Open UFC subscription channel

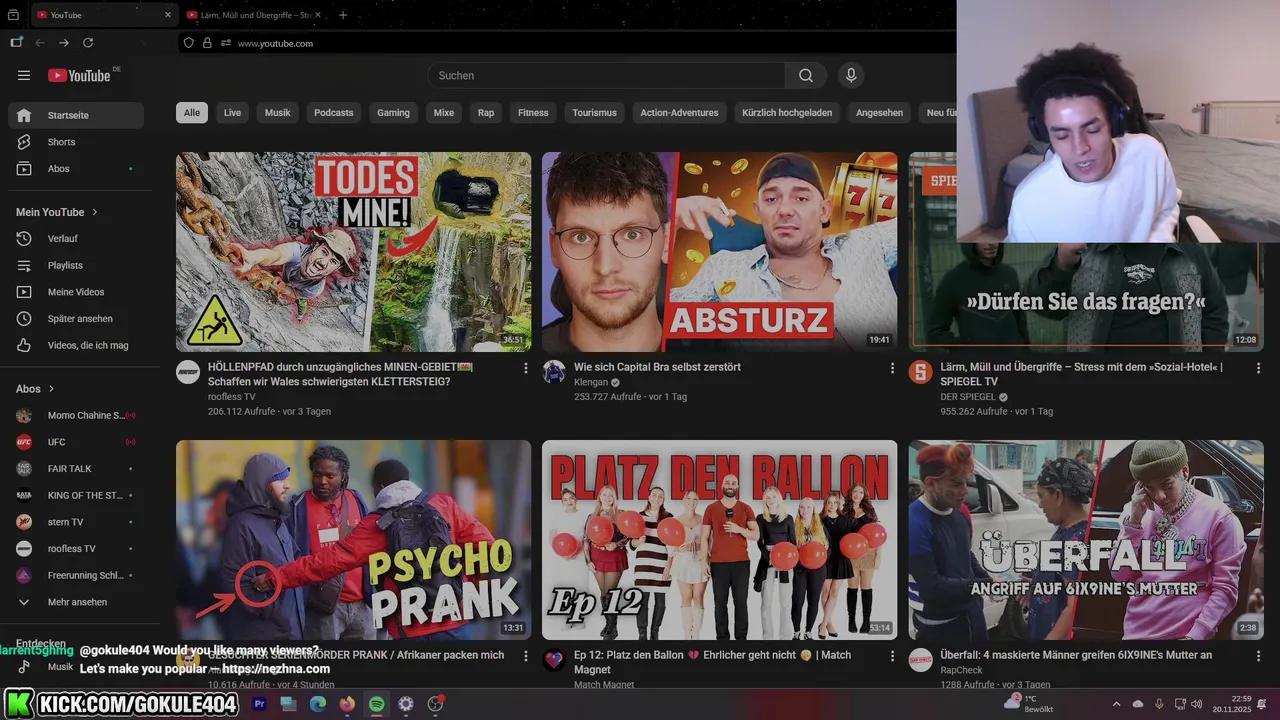[x=76, y=442]
